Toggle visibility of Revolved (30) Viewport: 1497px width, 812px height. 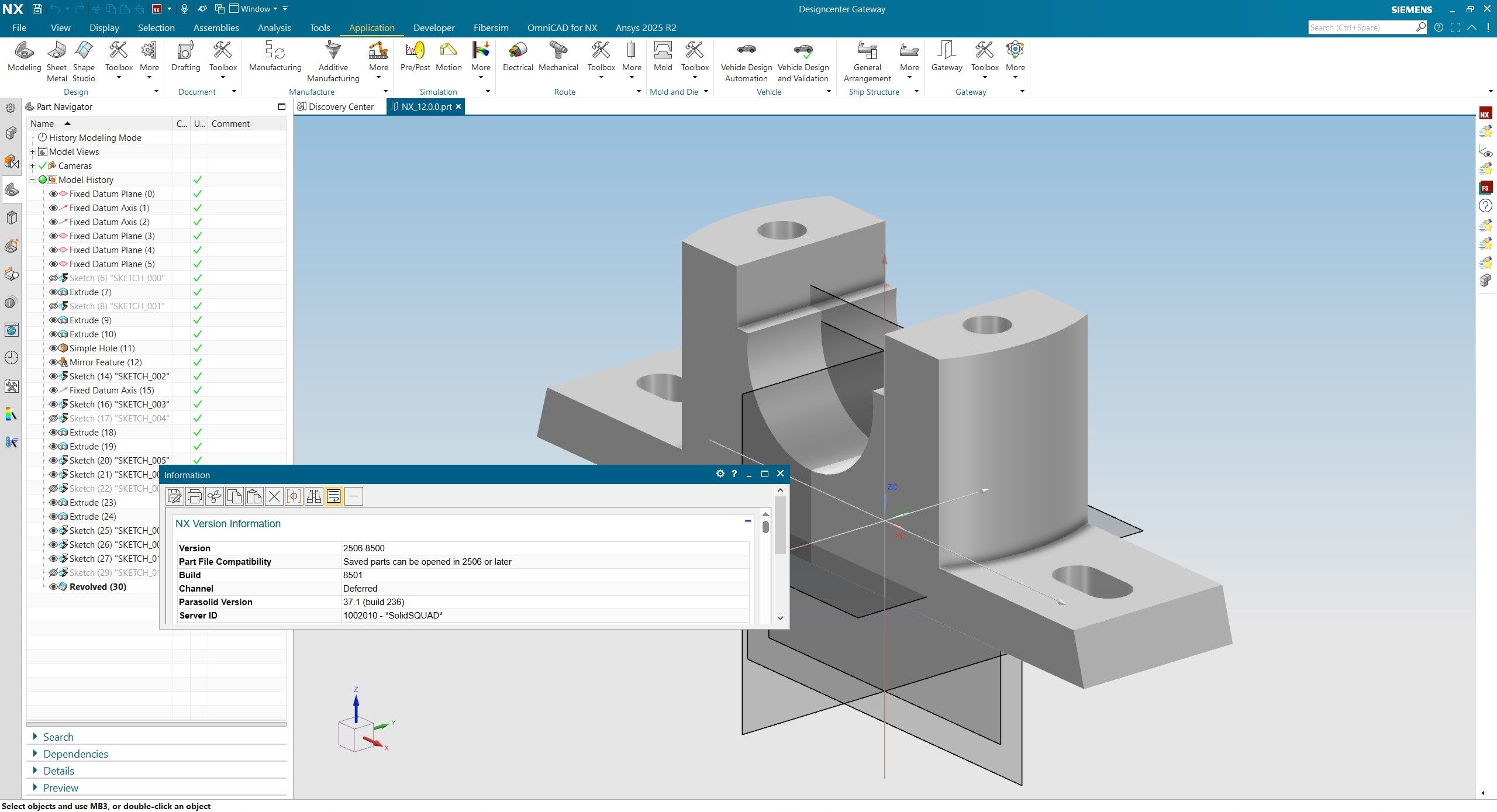pyautogui.click(x=53, y=586)
